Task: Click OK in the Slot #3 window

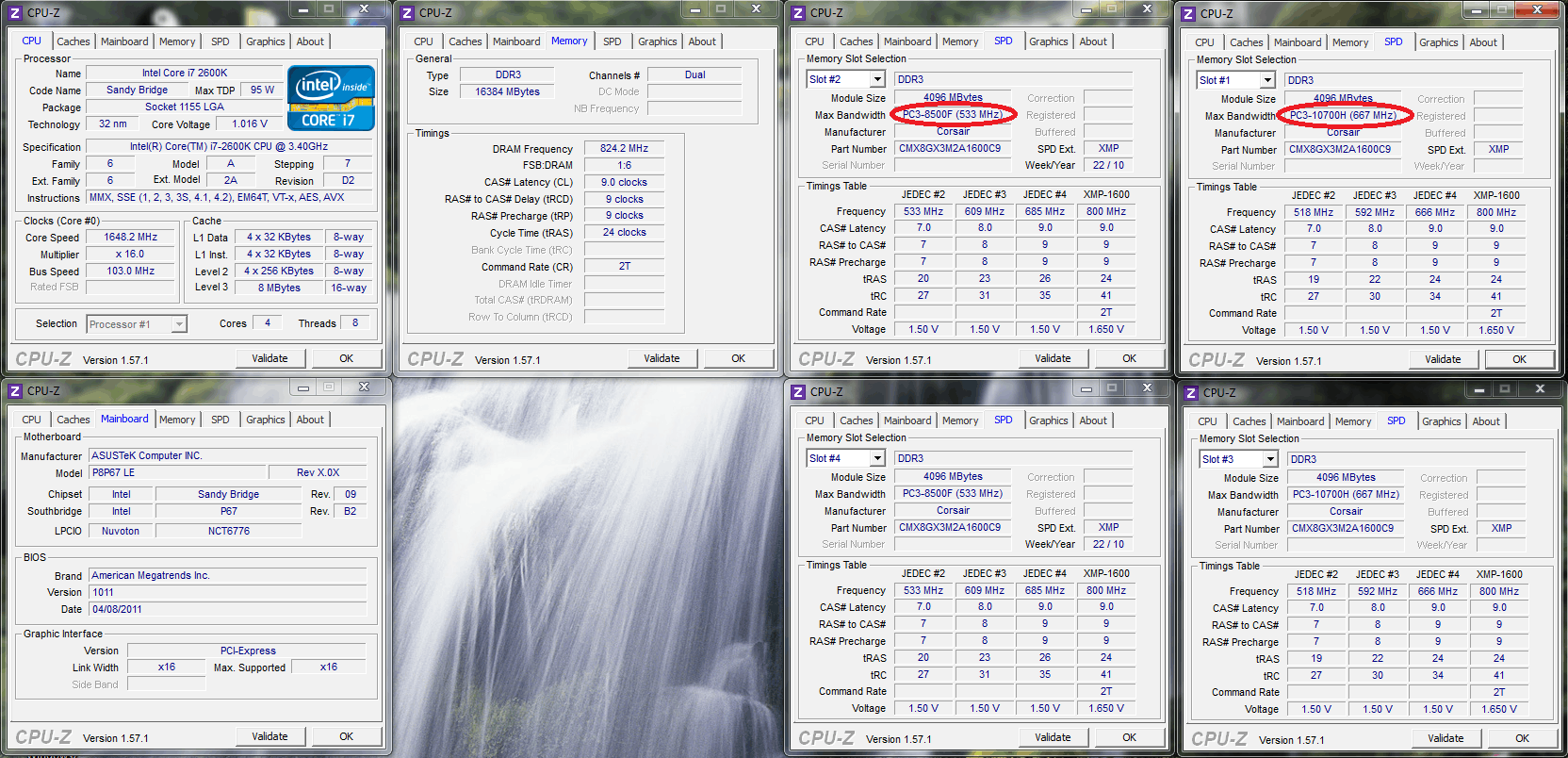Action: [1522, 738]
